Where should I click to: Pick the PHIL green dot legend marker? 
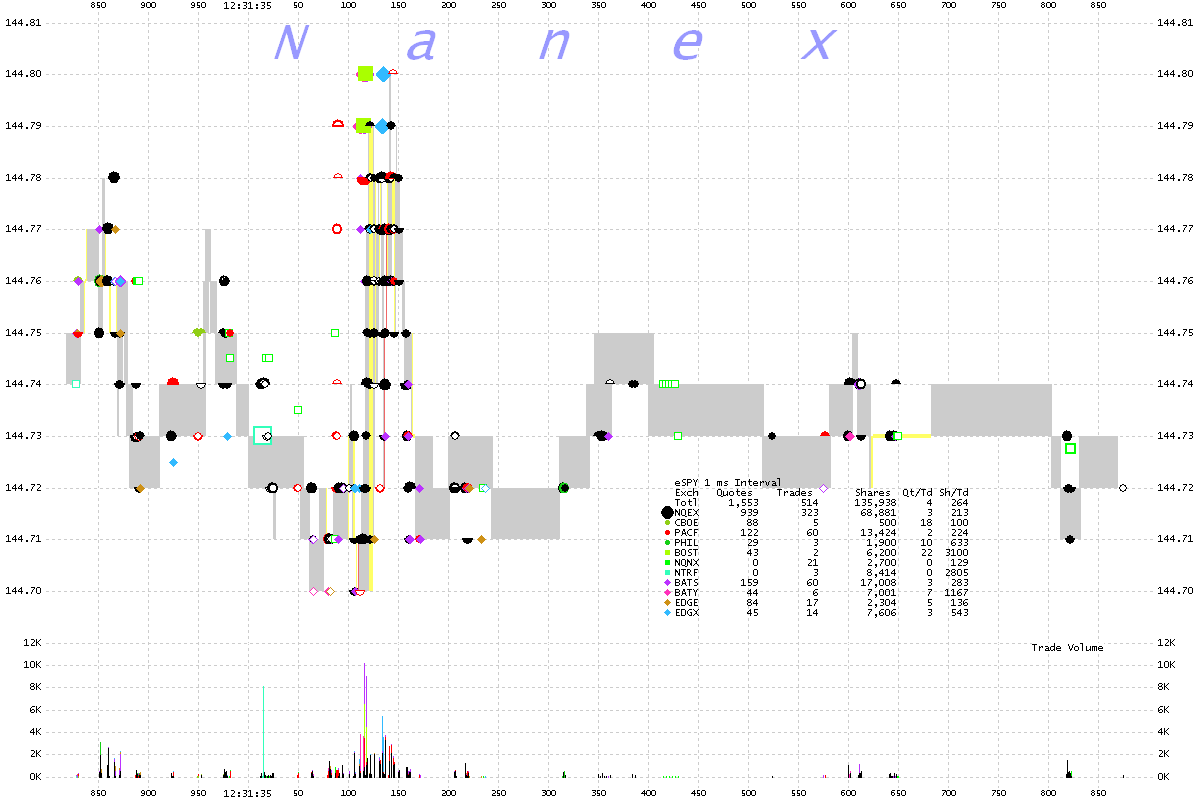pos(666,543)
